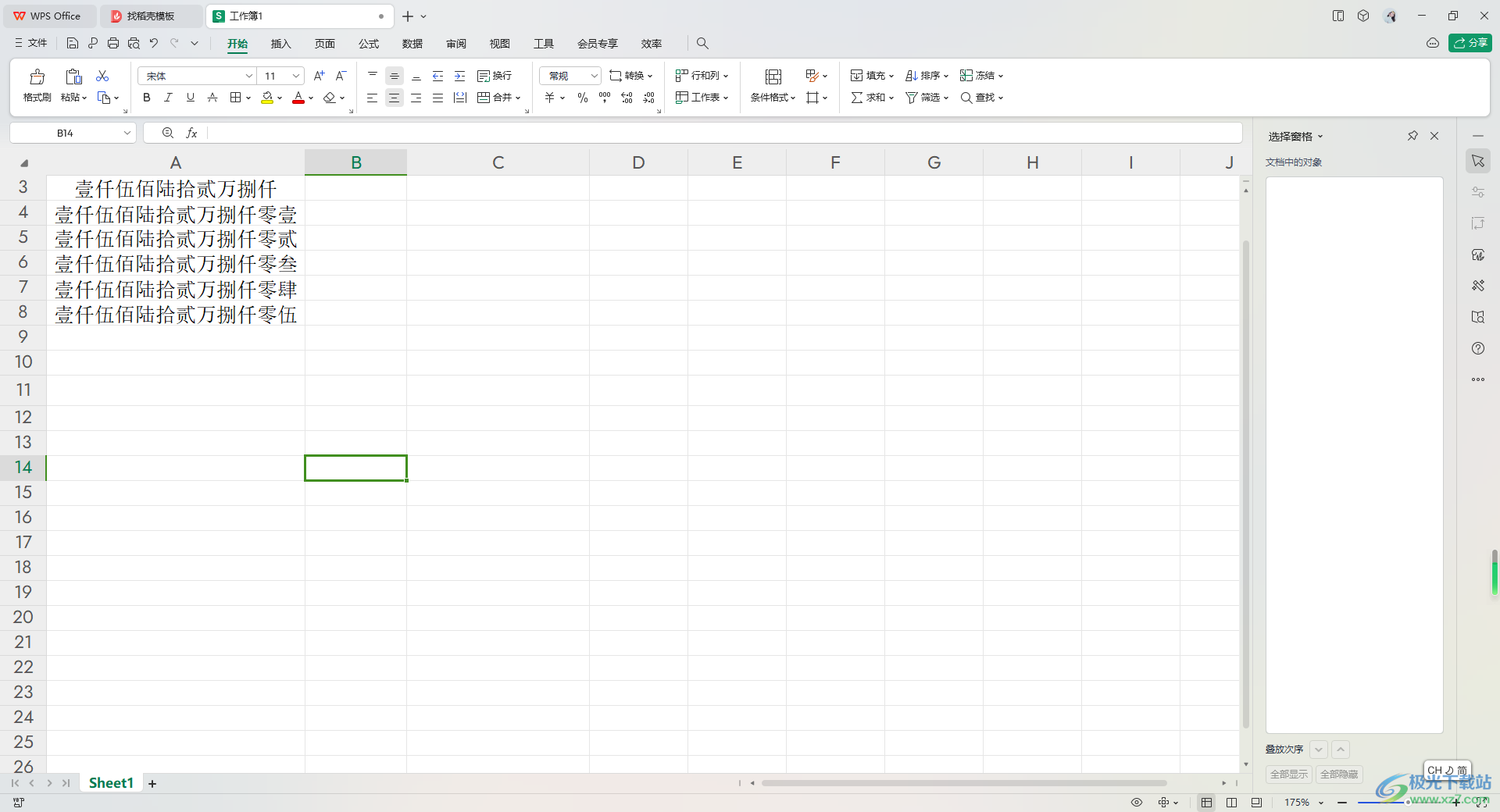Image resolution: width=1500 pixels, height=812 pixels.
Task: Switch to normal view in status bar
Action: pyautogui.click(x=1207, y=803)
